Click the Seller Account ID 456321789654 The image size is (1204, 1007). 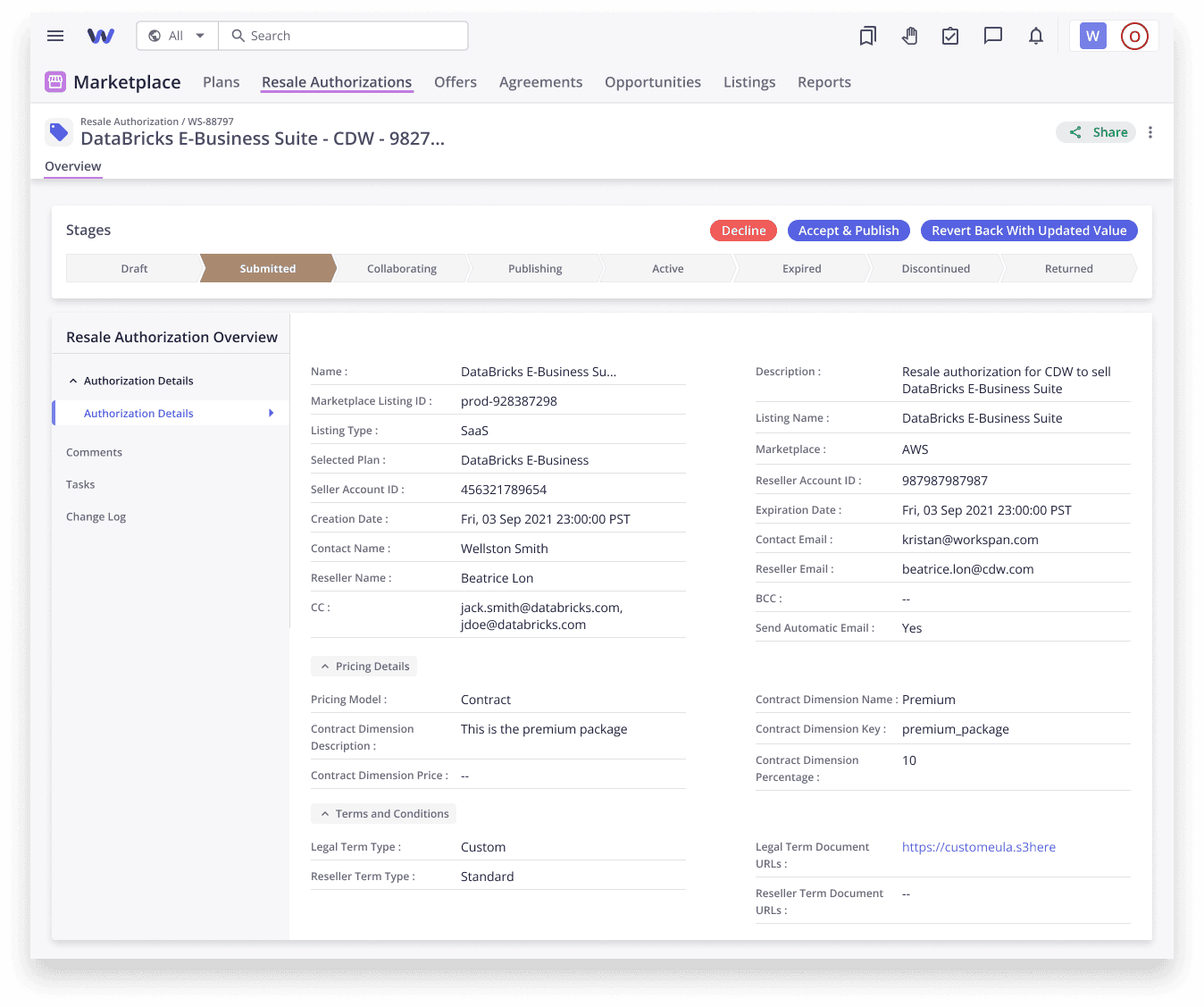(504, 490)
